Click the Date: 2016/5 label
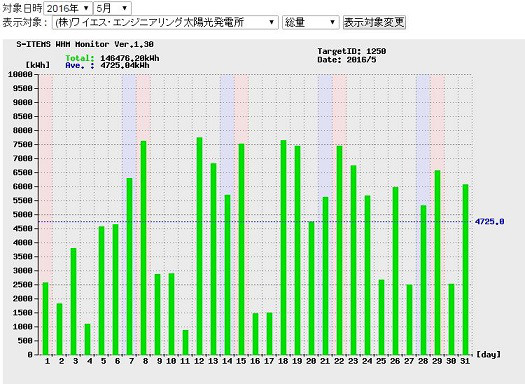 pyautogui.click(x=347, y=60)
